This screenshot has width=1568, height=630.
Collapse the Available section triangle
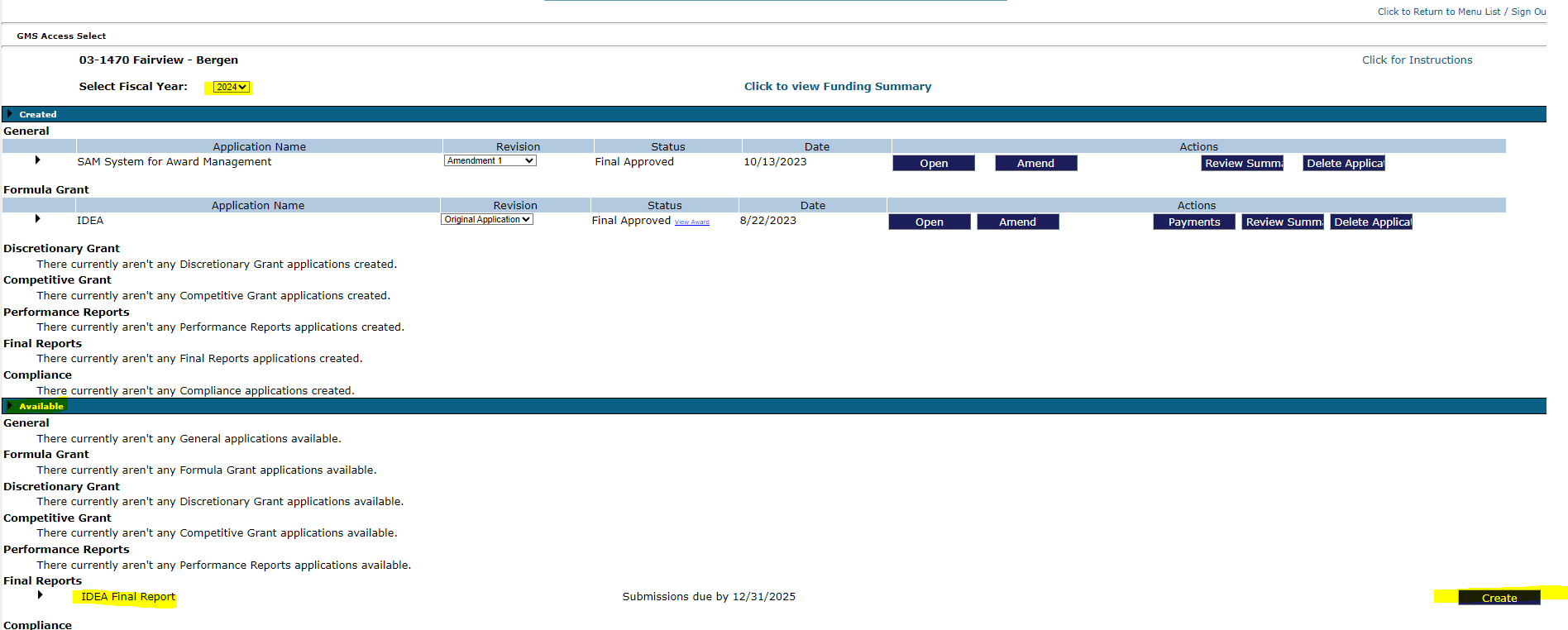(10, 406)
